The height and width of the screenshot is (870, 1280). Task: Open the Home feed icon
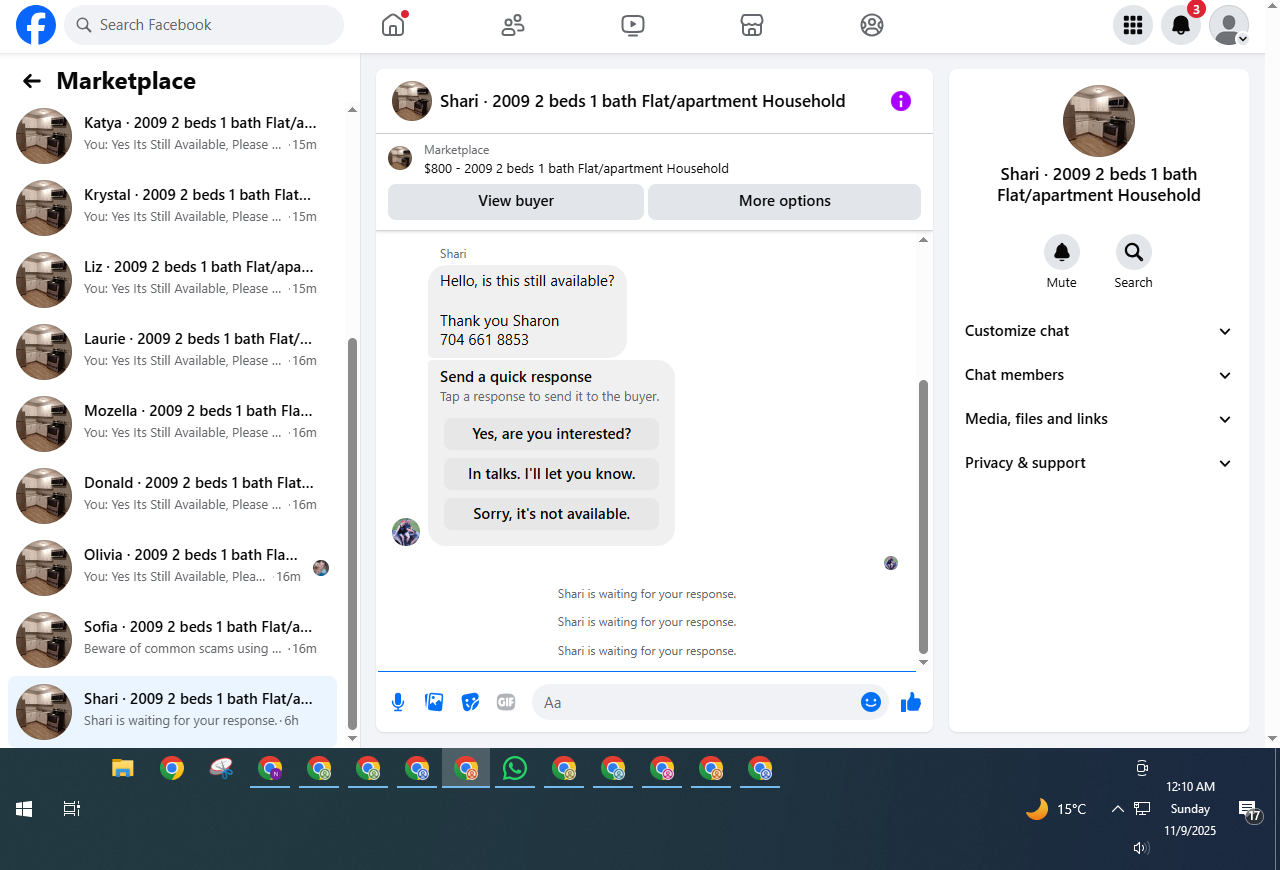[x=393, y=25]
